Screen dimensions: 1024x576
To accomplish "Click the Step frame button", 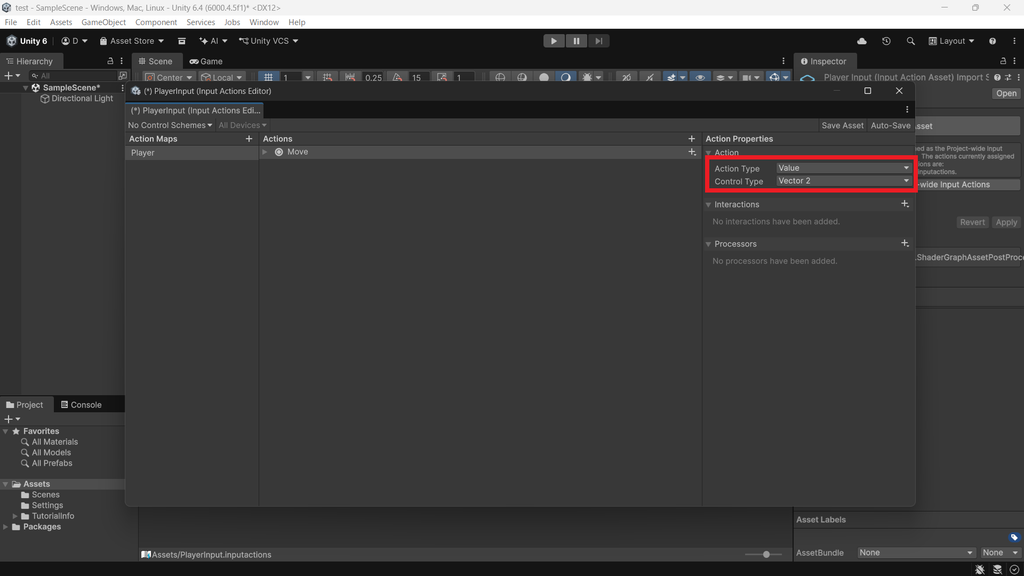I will click(598, 41).
